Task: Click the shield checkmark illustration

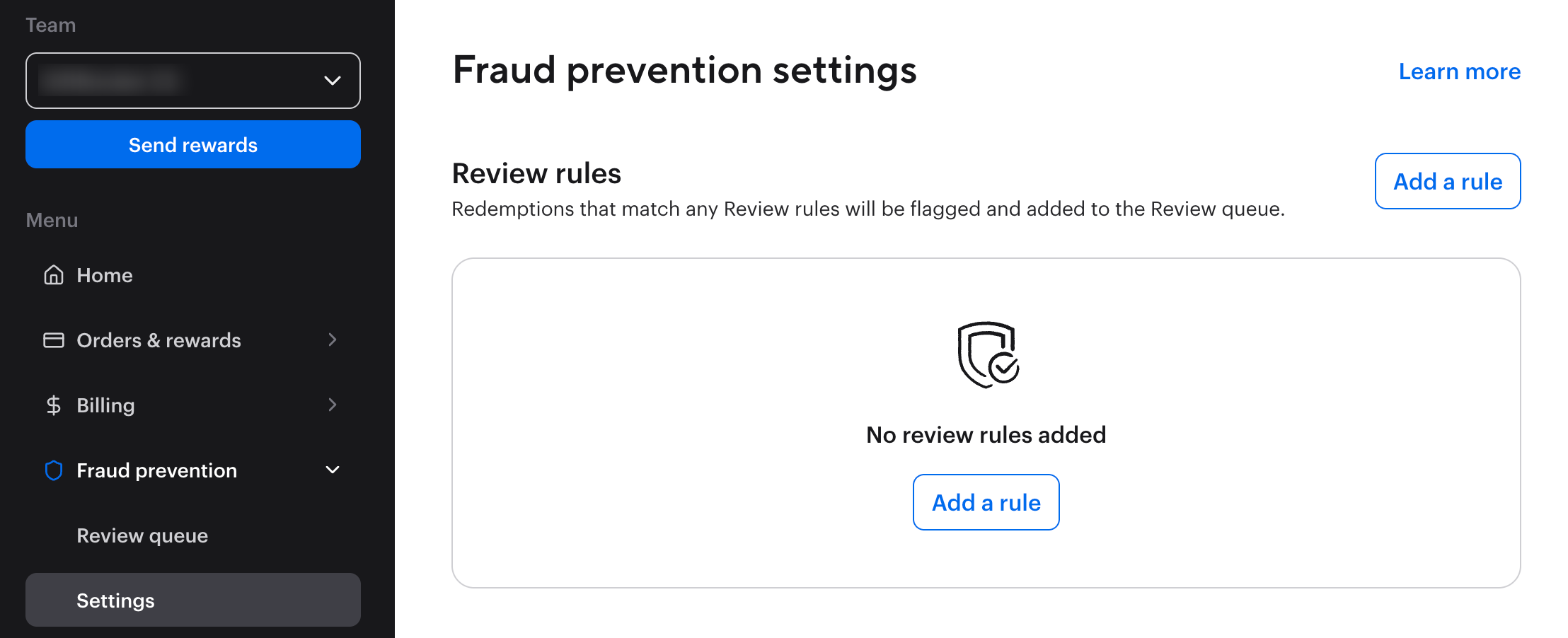Action: [x=986, y=354]
